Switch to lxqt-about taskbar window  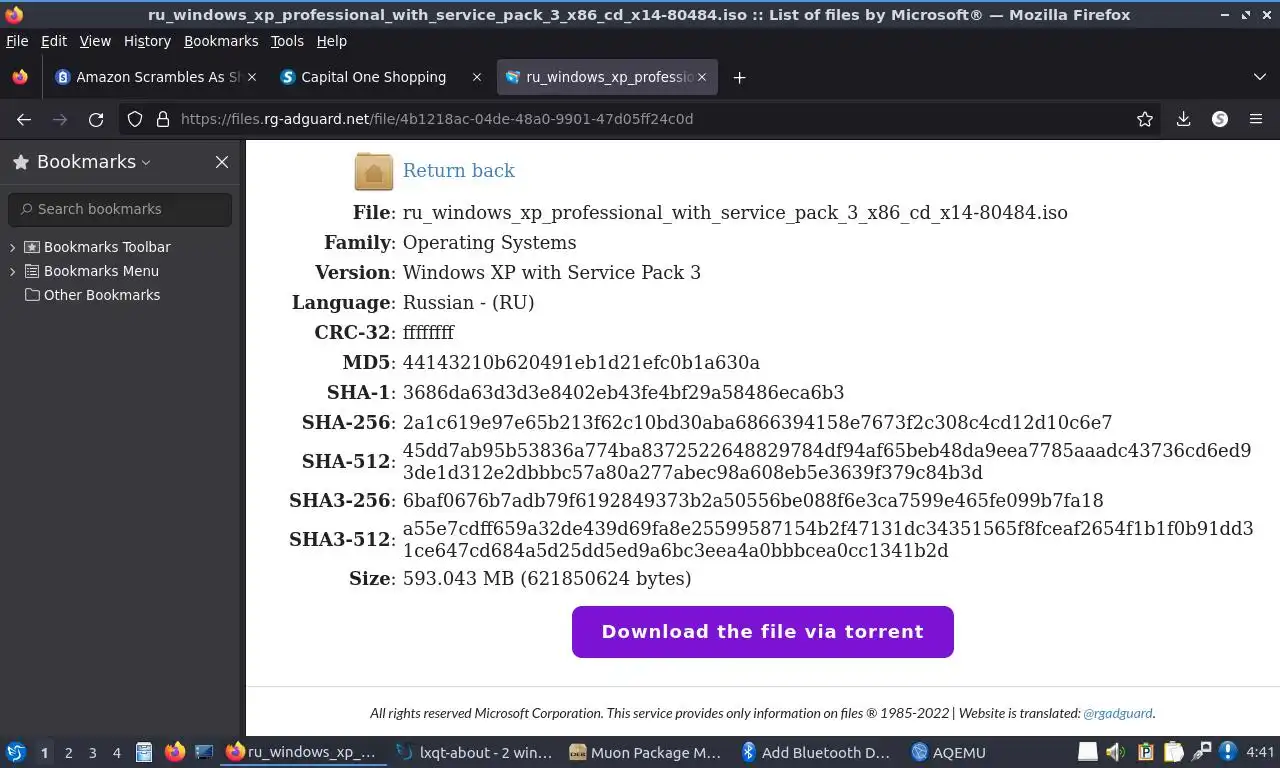[474, 752]
